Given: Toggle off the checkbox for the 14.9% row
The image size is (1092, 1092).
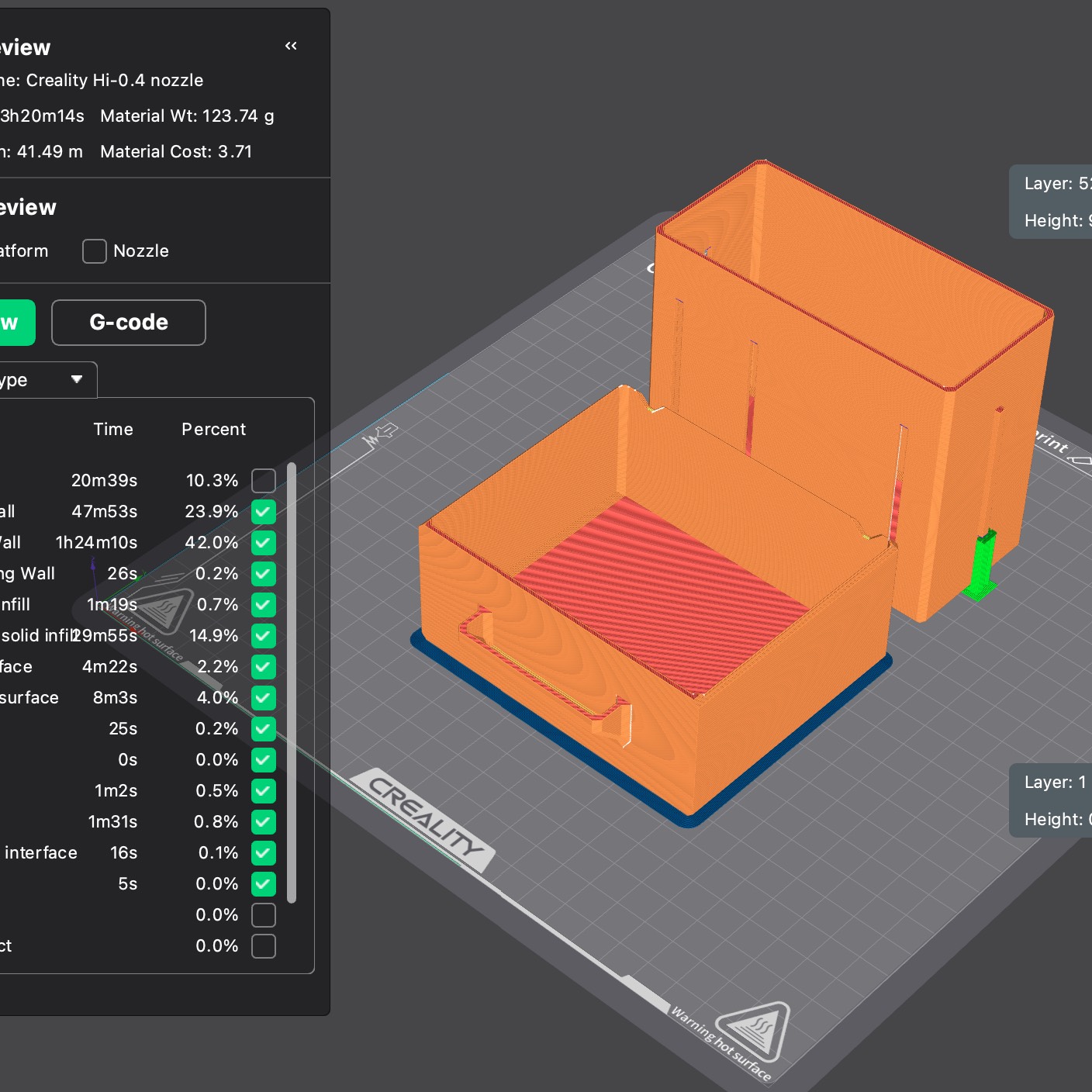Looking at the screenshot, I should coord(264,636).
